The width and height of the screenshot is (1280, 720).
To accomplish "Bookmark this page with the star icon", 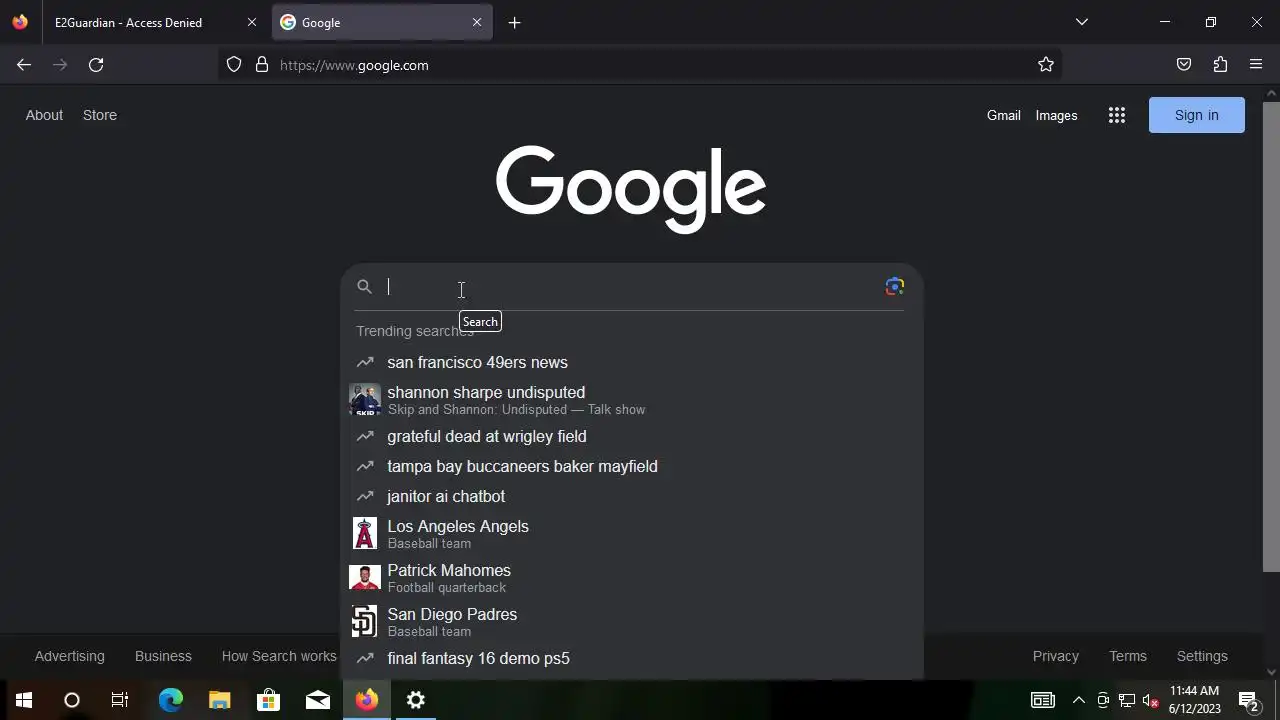I will pyautogui.click(x=1046, y=65).
